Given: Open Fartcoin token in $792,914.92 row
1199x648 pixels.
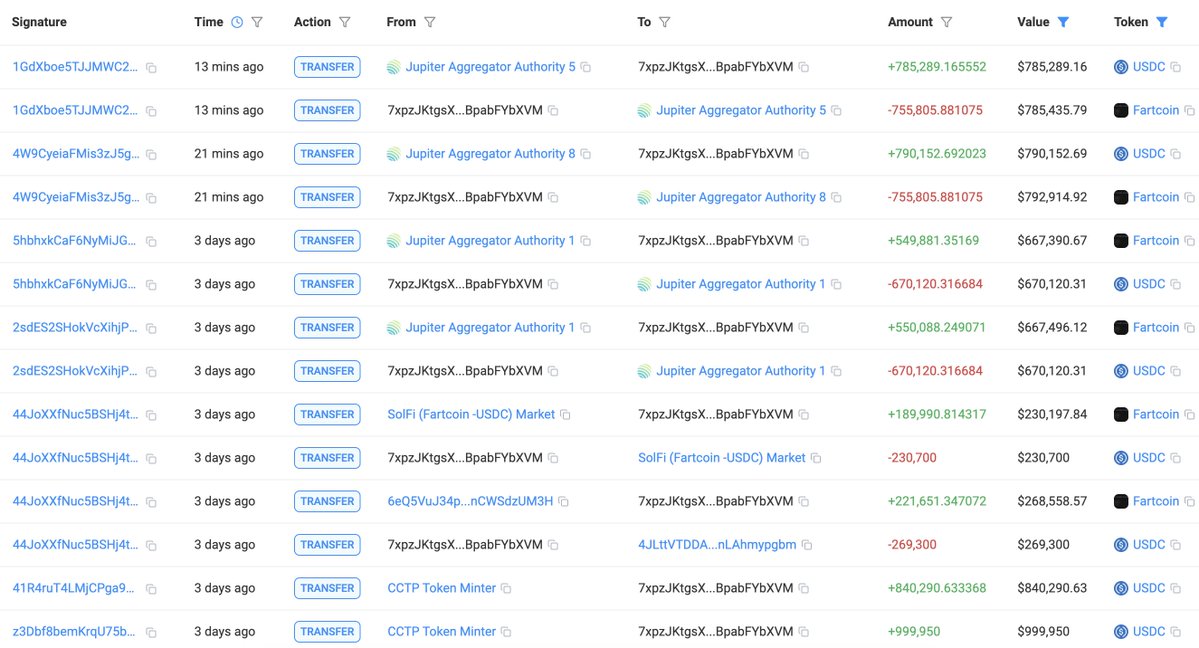Looking at the screenshot, I should coord(1155,197).
